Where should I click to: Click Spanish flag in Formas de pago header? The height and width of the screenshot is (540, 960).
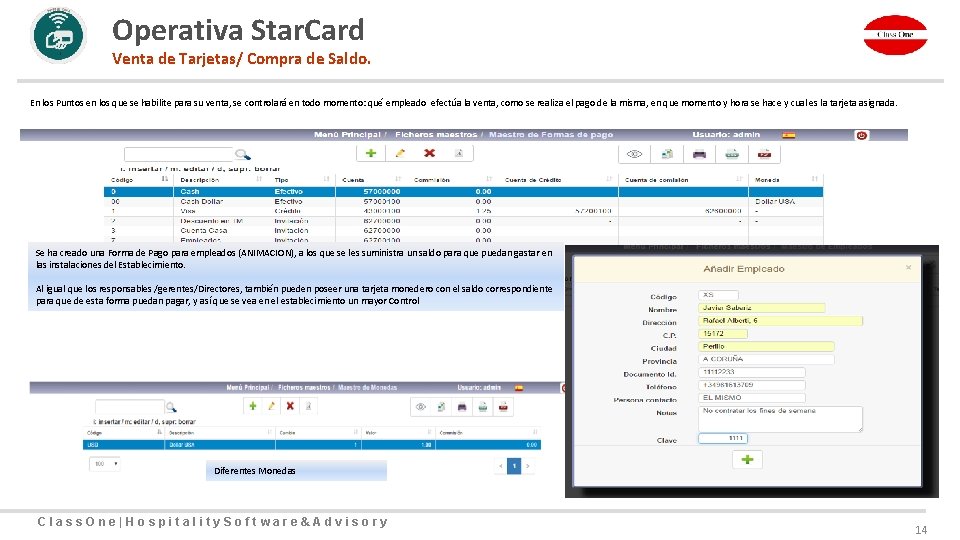[x=789, y=135]
